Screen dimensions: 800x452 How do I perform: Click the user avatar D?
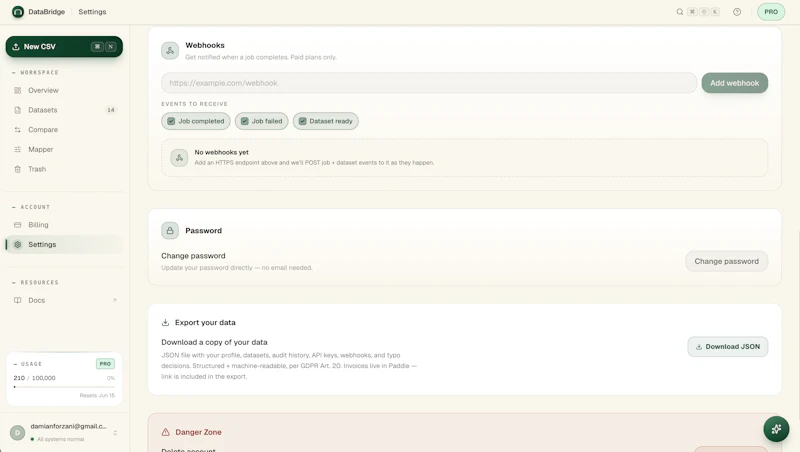point(17,433)
